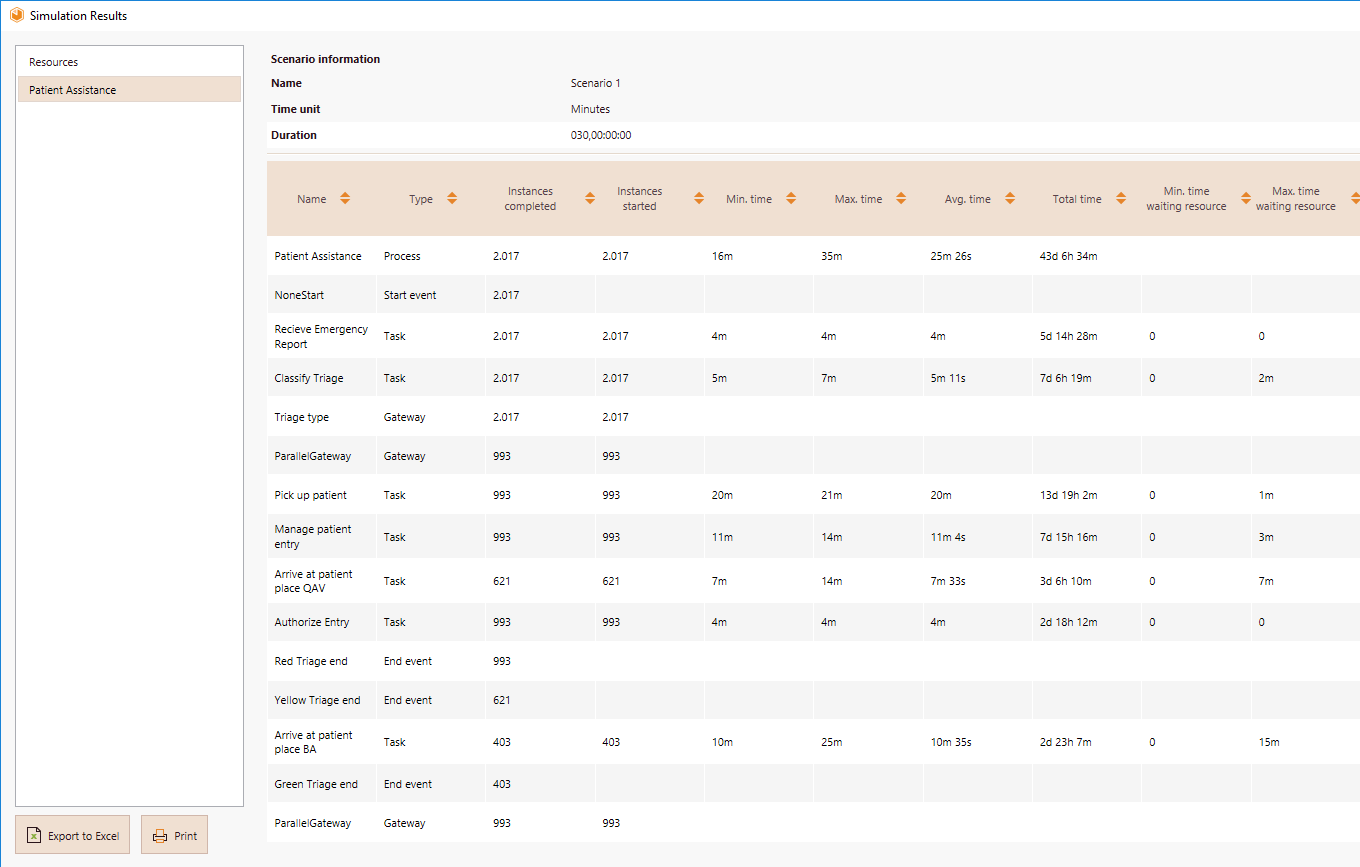This screenshot has height=867, width=1360.
Task: Sort by Type column arrows
Action: [452, 198]
